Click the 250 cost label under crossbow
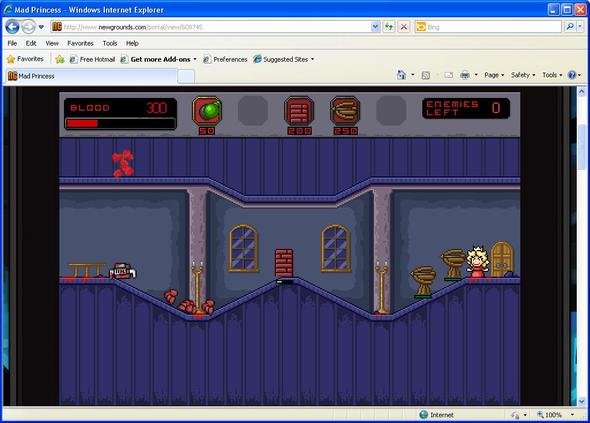The height and width of the screenshot is (423, 590). 345,131
